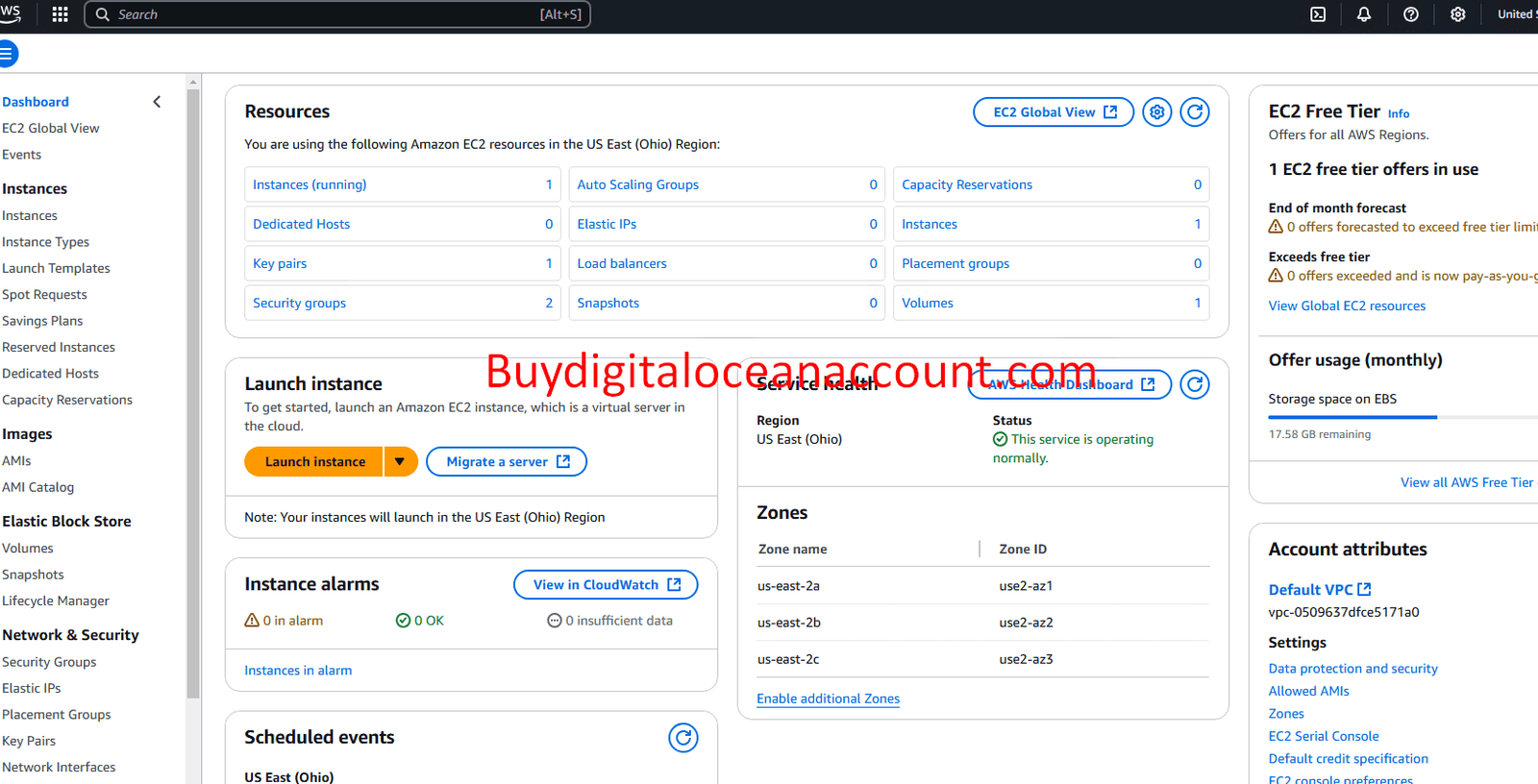Click the Migrate a server button
1538x784 pixels.
click(507, 462)
